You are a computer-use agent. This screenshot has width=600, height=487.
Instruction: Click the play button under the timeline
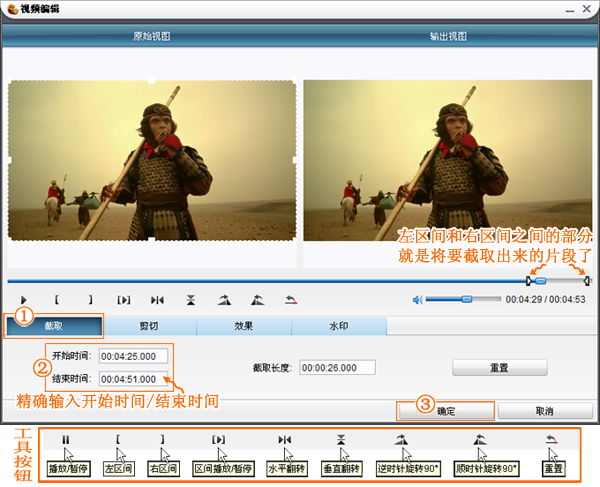tap(24, 300)
